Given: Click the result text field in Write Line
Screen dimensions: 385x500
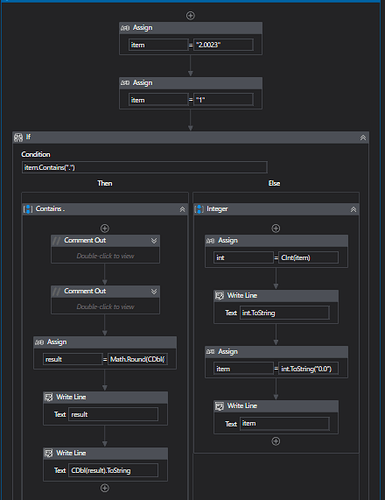Looking at the screenshot, I should (113, 414).
